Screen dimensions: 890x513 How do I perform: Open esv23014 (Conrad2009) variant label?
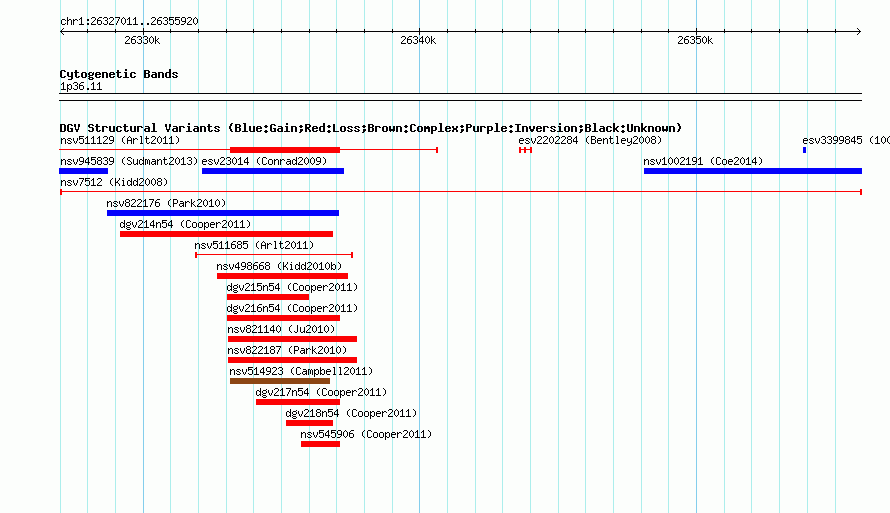click(x=264, y=161)
